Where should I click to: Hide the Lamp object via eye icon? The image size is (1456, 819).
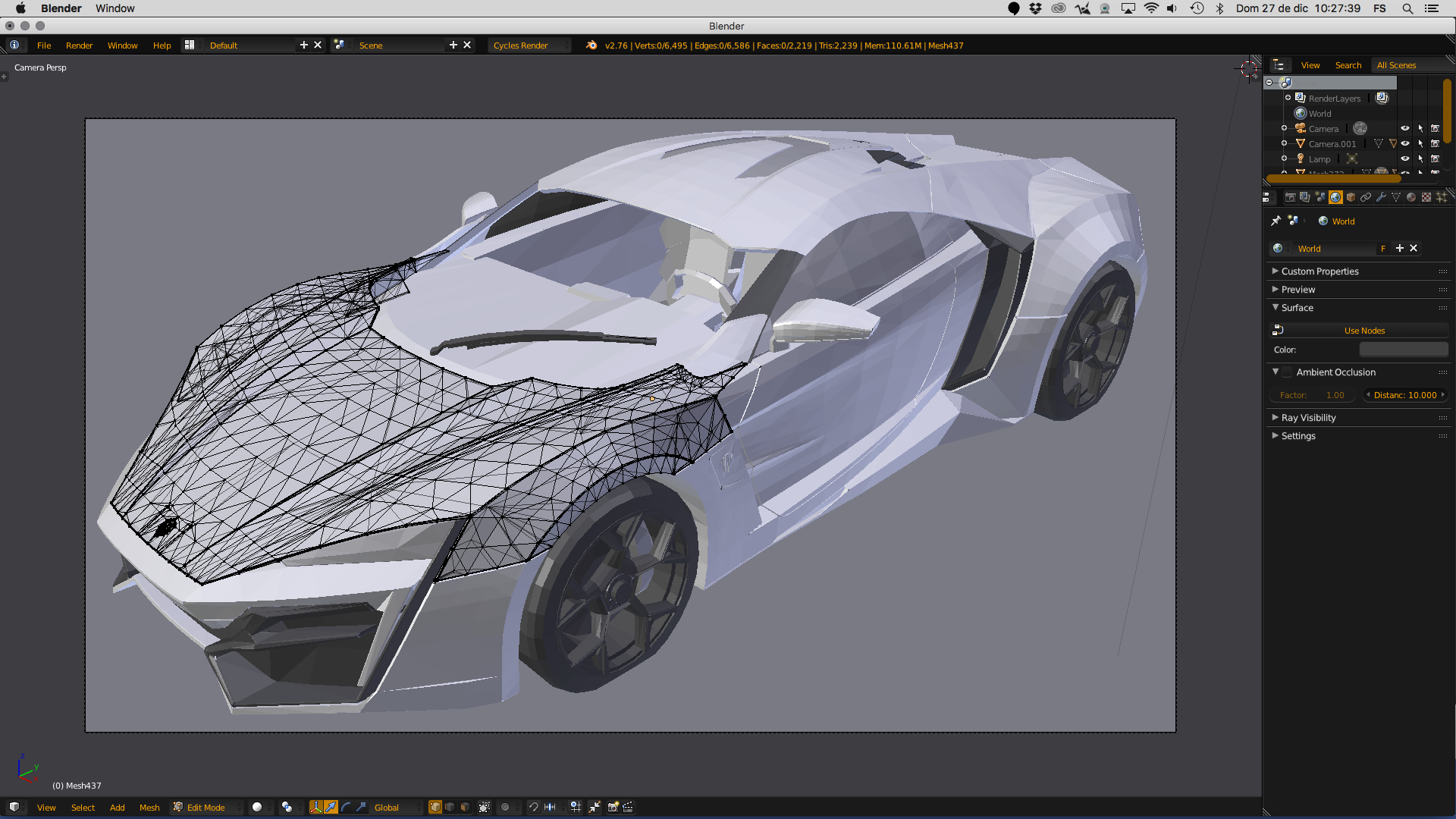coord(1404,158)
